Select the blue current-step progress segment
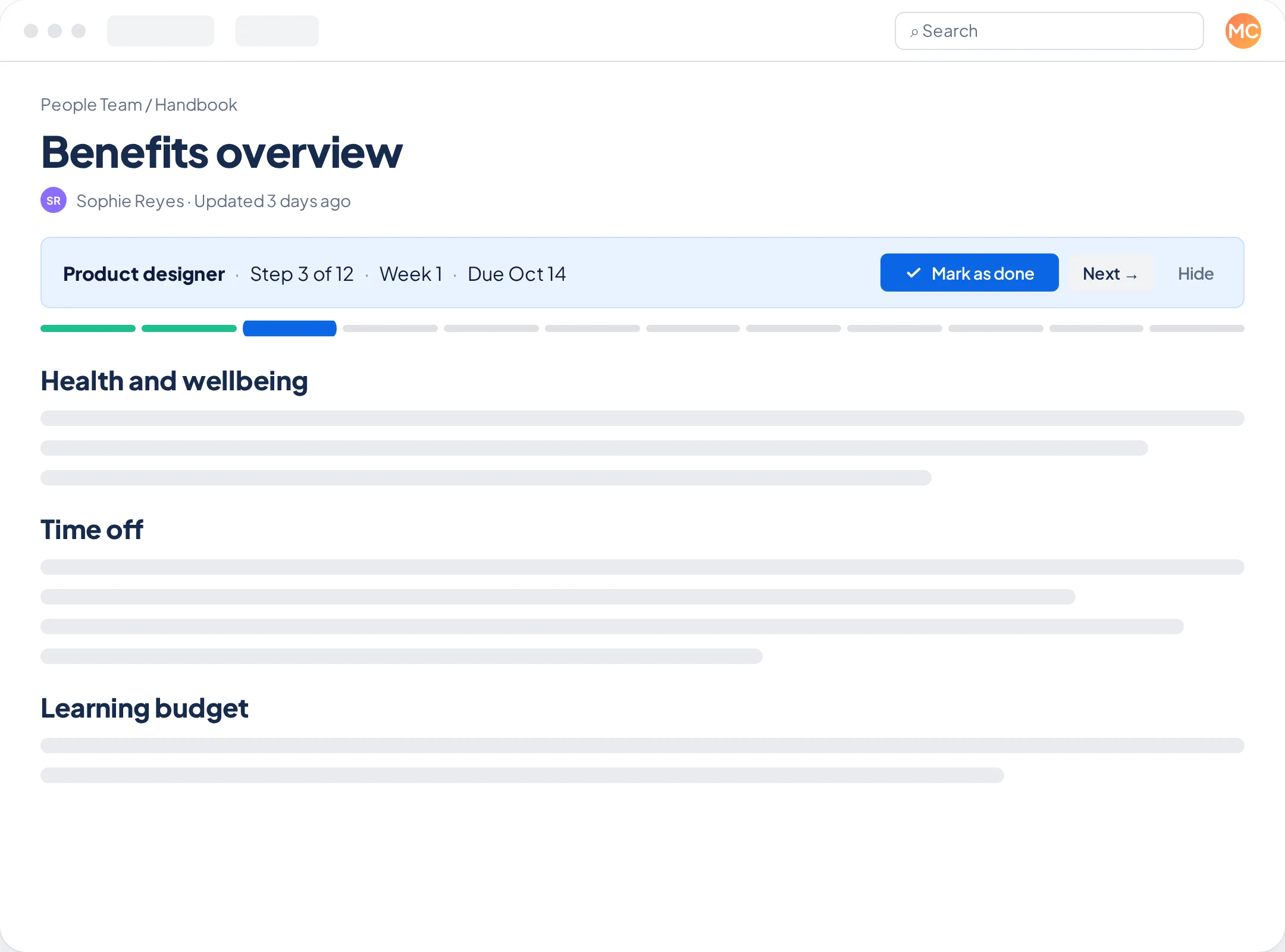Image resolution: width=1285 pixels, height=952 pixels. point(290,328)
